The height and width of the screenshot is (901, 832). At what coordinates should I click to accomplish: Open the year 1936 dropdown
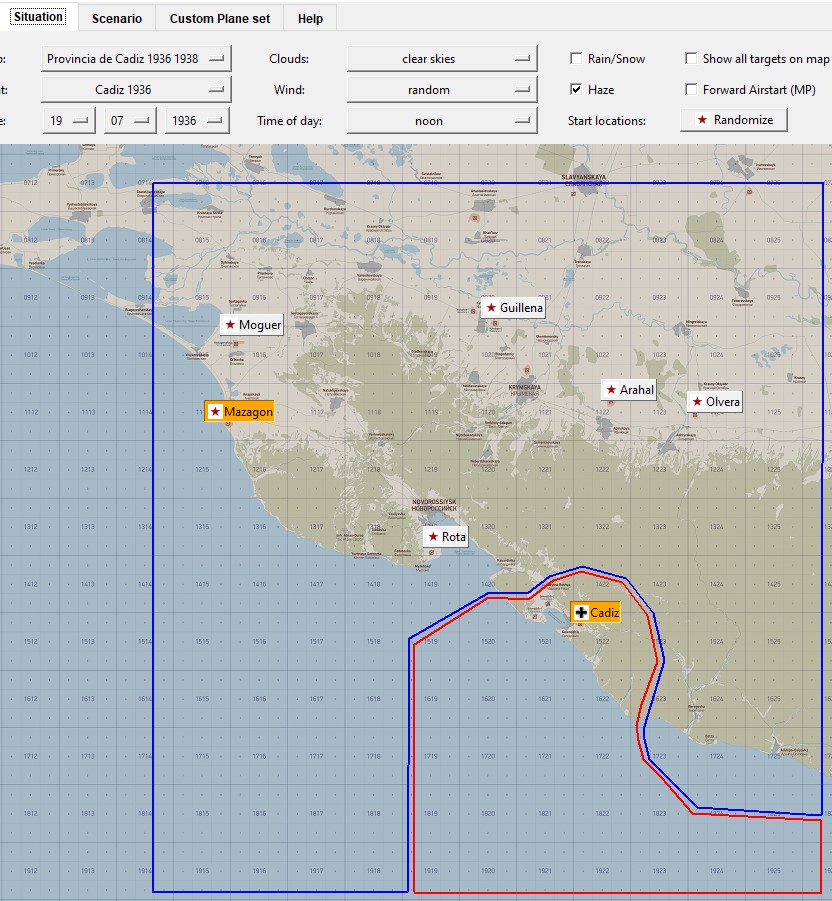(197, 121)
